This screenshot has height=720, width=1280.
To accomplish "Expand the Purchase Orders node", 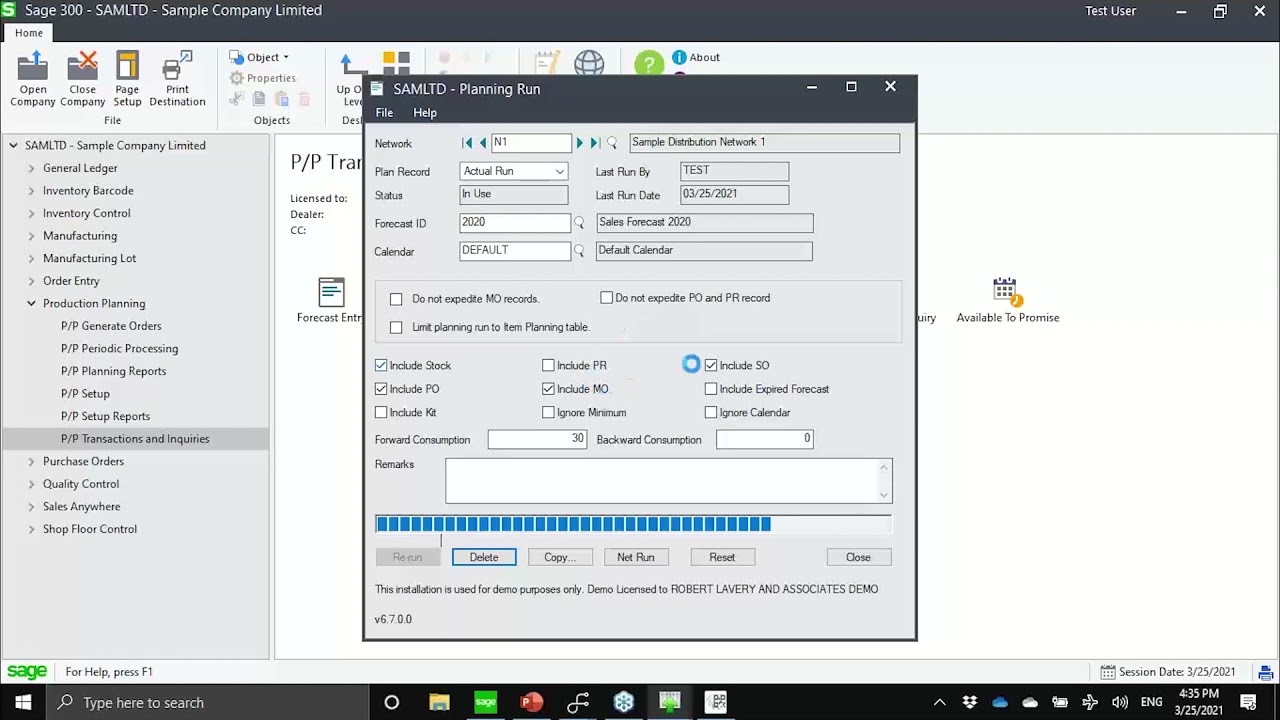I will (x=31, y=461).
